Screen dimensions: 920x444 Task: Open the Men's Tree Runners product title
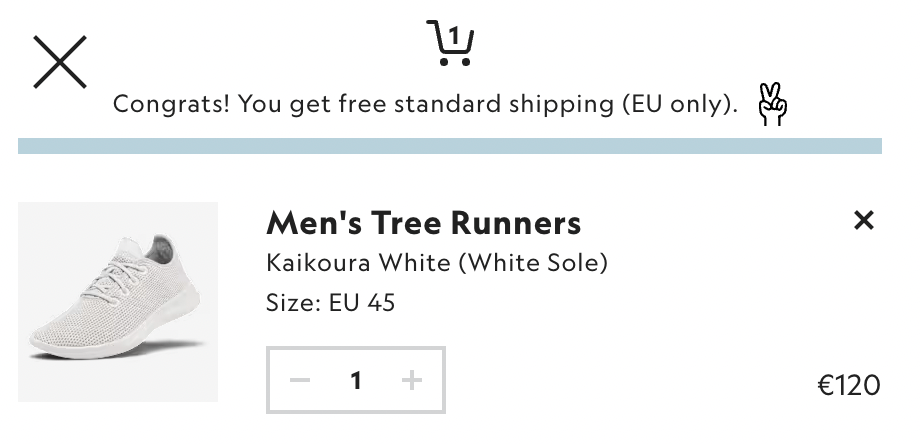click(423, 222)
